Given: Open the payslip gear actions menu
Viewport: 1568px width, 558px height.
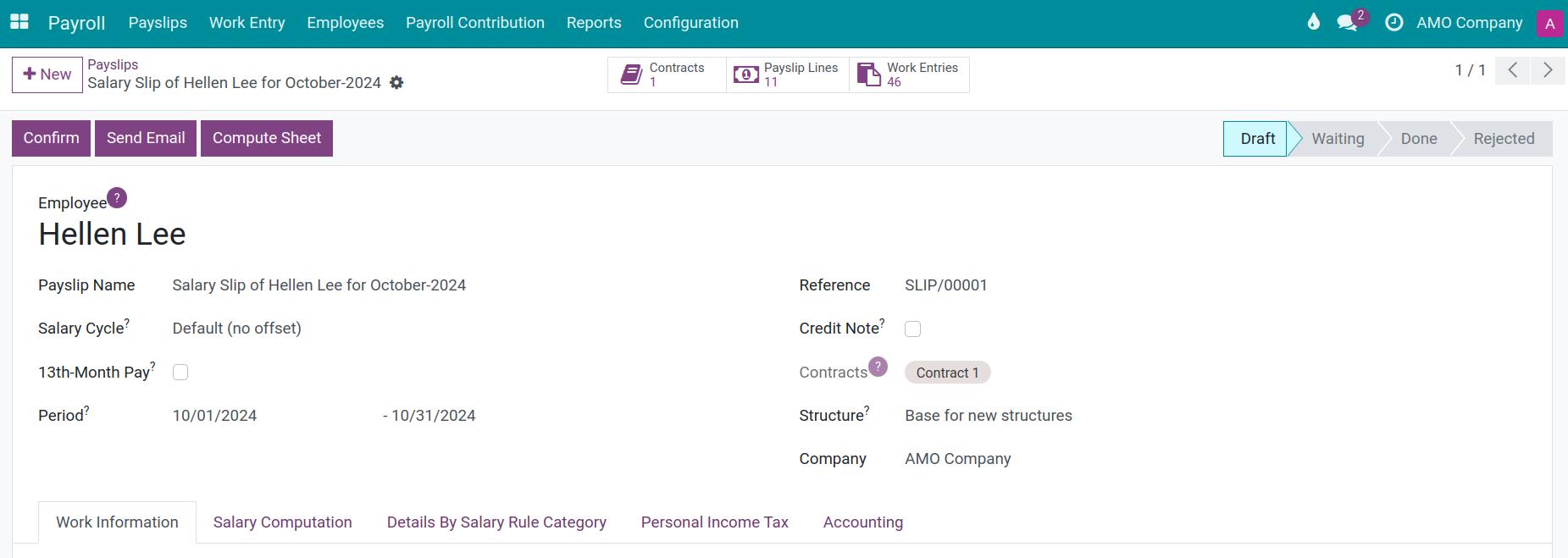Looking at the screenshot, I should tap(396, 83).
